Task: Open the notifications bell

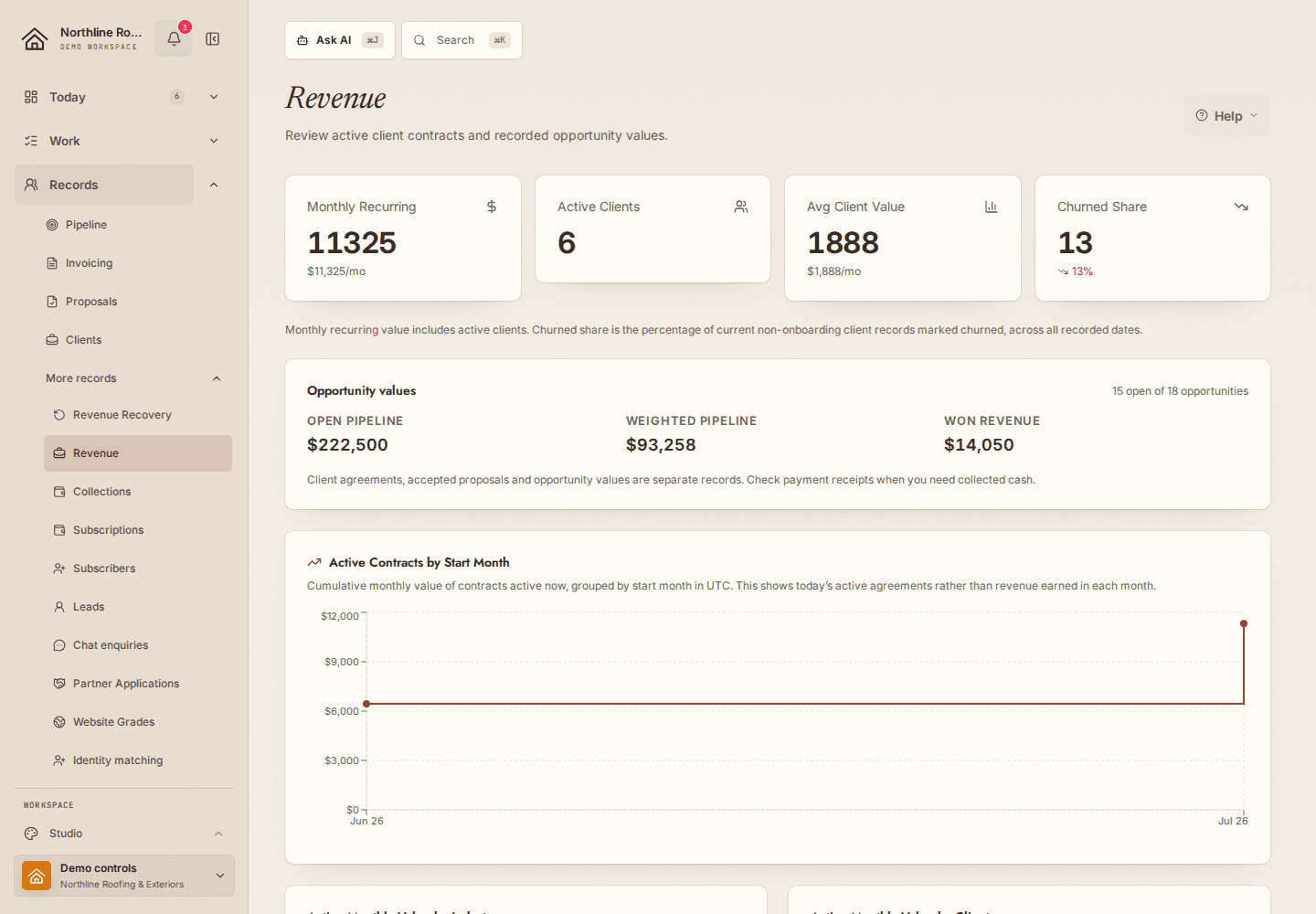Action: 174,38
